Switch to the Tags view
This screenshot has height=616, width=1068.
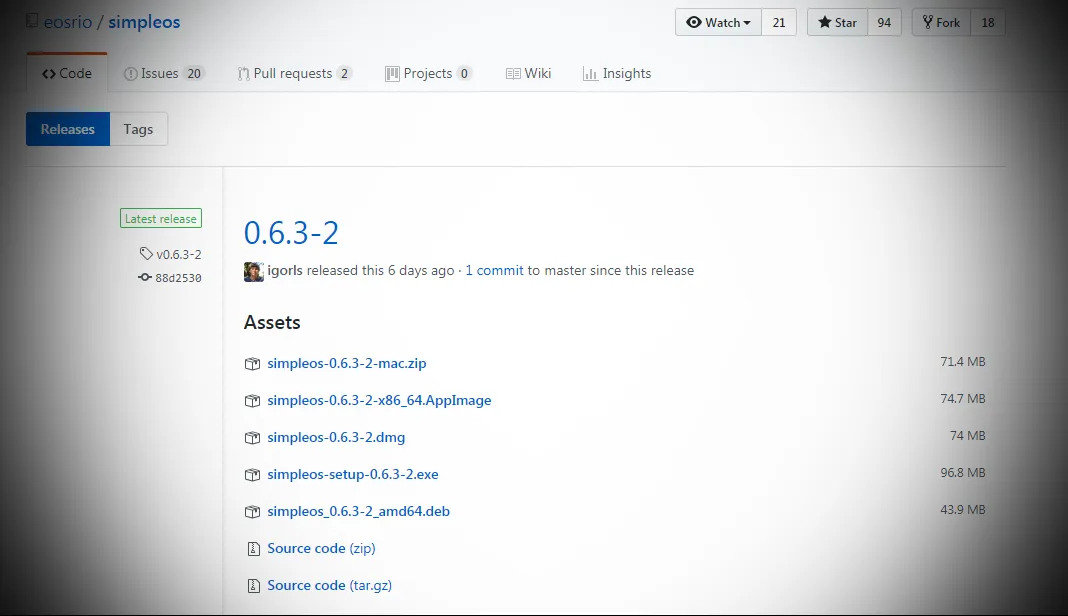point(138,129)
